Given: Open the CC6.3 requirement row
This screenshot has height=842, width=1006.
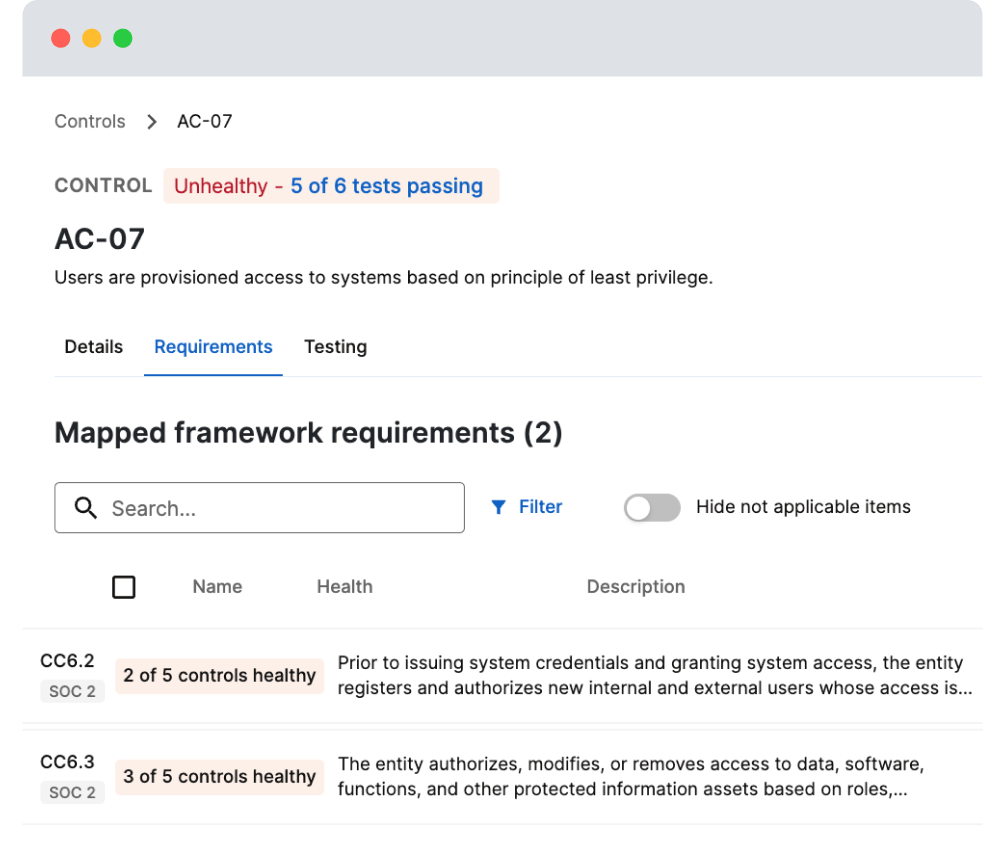Looking at the screenshot, I should point(67,762).
